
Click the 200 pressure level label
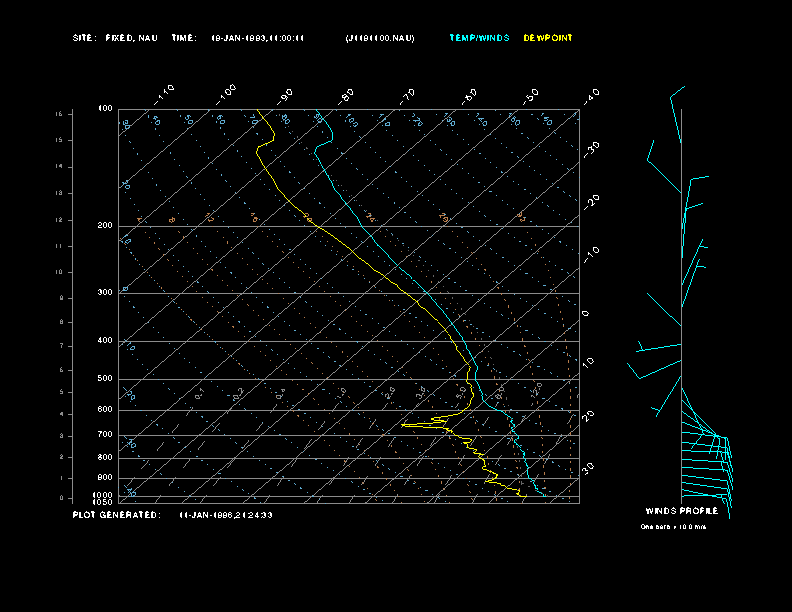tap(105, 225)
